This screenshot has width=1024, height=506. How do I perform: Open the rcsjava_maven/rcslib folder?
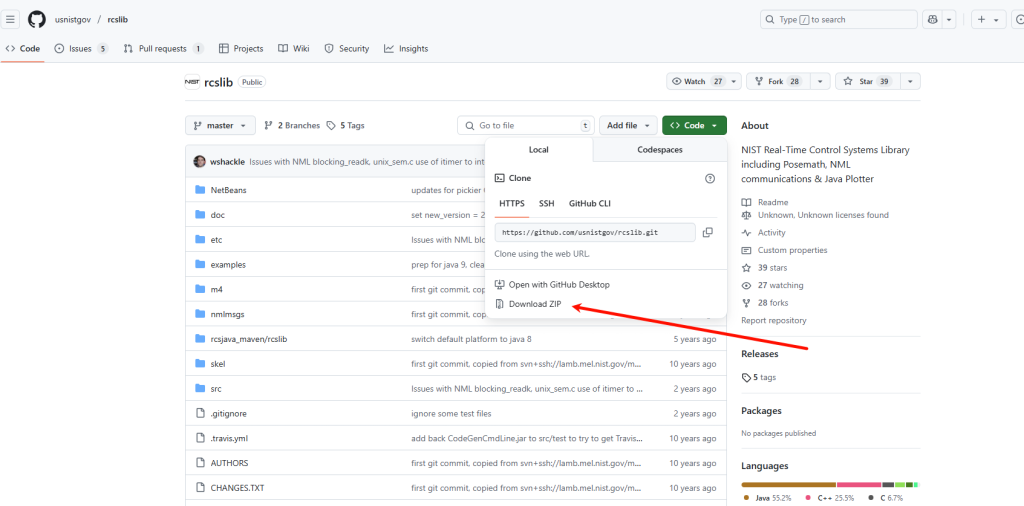(249, 339)
